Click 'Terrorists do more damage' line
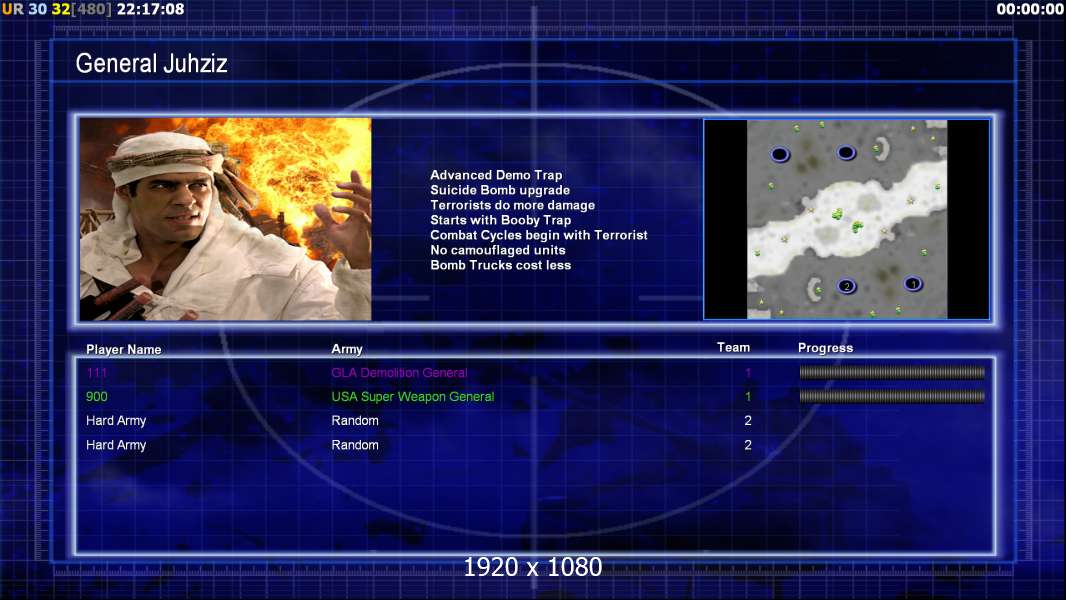Image resolution: width=1066 pixels, height=600 pixels. (x=513, y=205)
